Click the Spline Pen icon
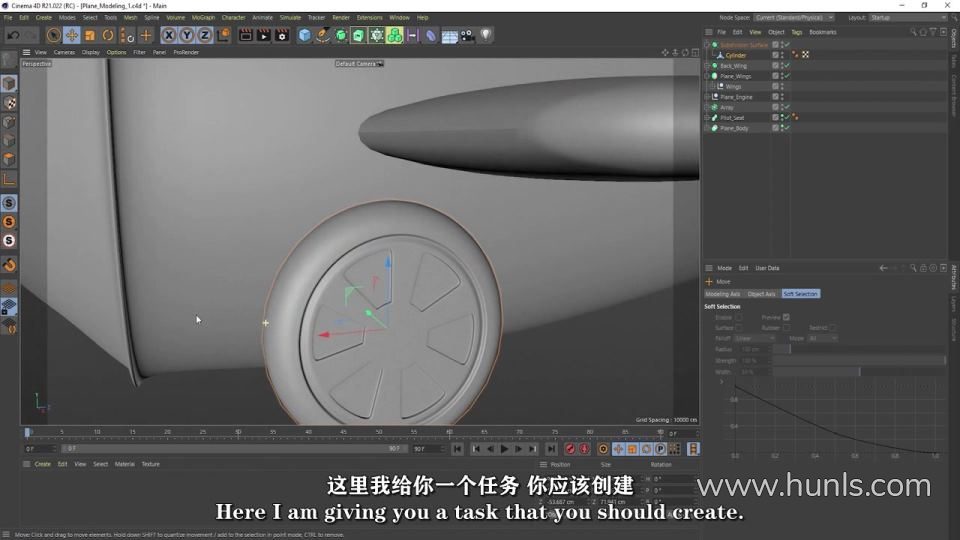 click(323, 36)
